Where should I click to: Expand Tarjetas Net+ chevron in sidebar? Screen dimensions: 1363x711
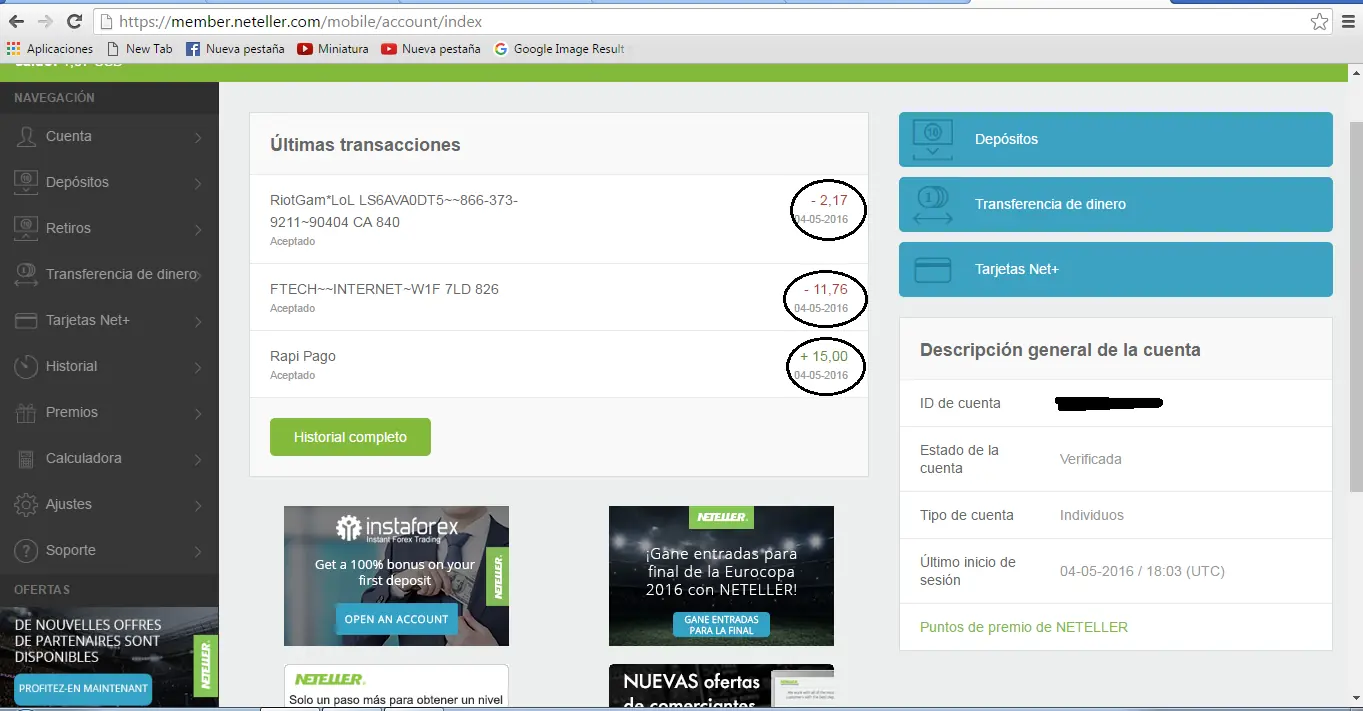point(198,321)
